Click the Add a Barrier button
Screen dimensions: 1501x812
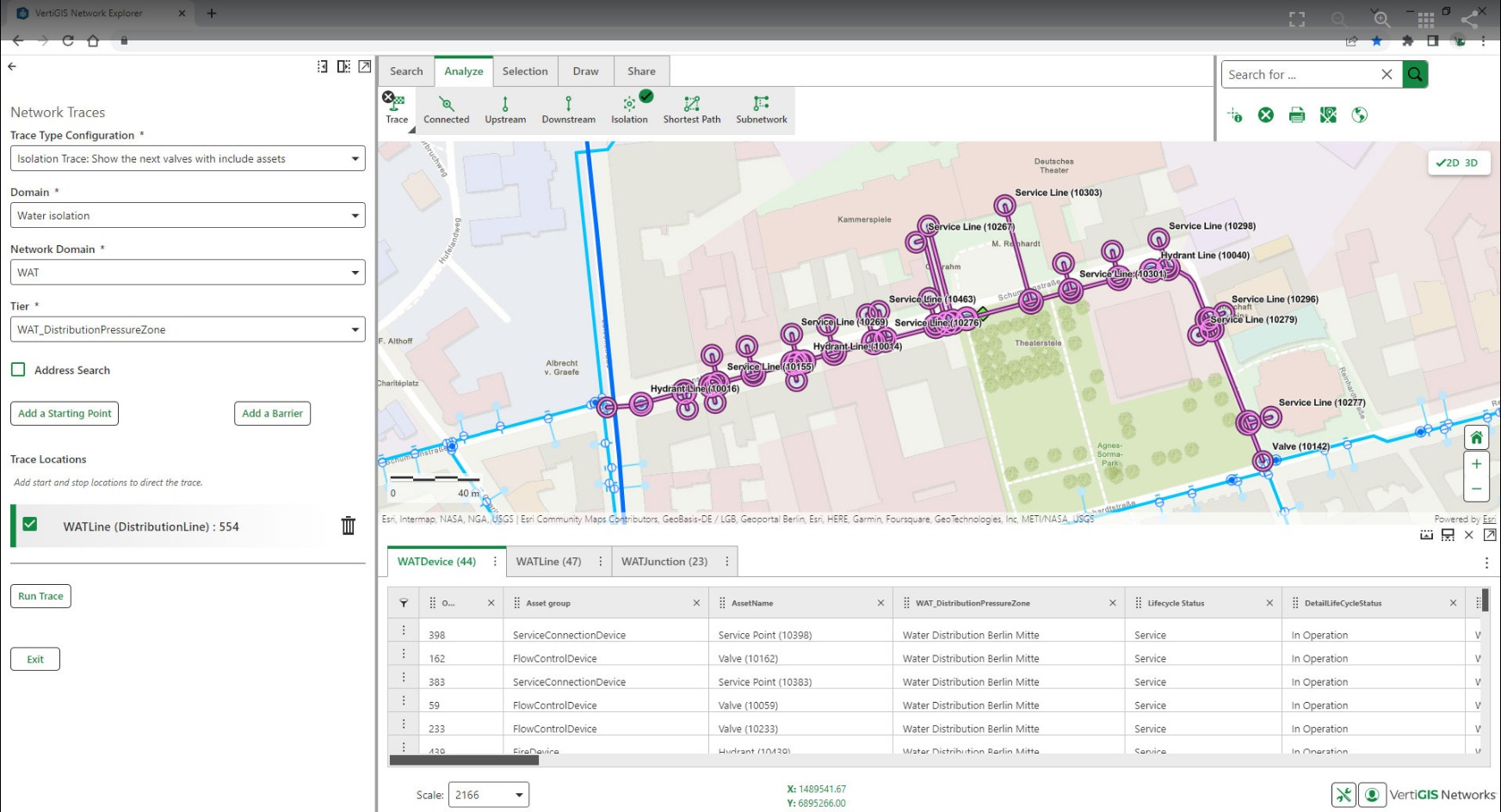[x=272, y=414]
